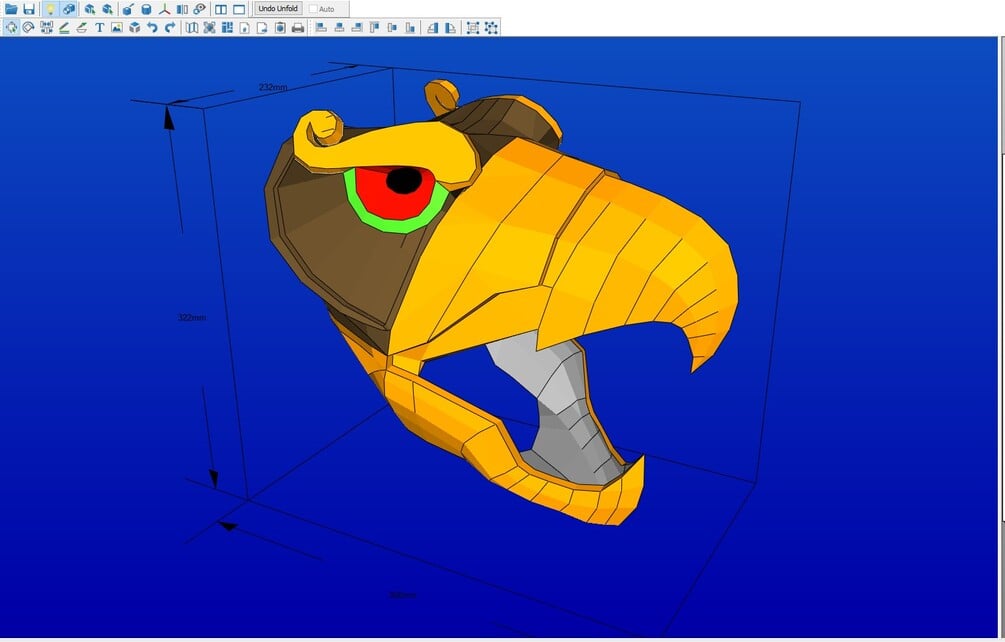Select the move/select parts tool icon
The image size is (1005, 642).
pyautogui.click(x=11, y=28)
